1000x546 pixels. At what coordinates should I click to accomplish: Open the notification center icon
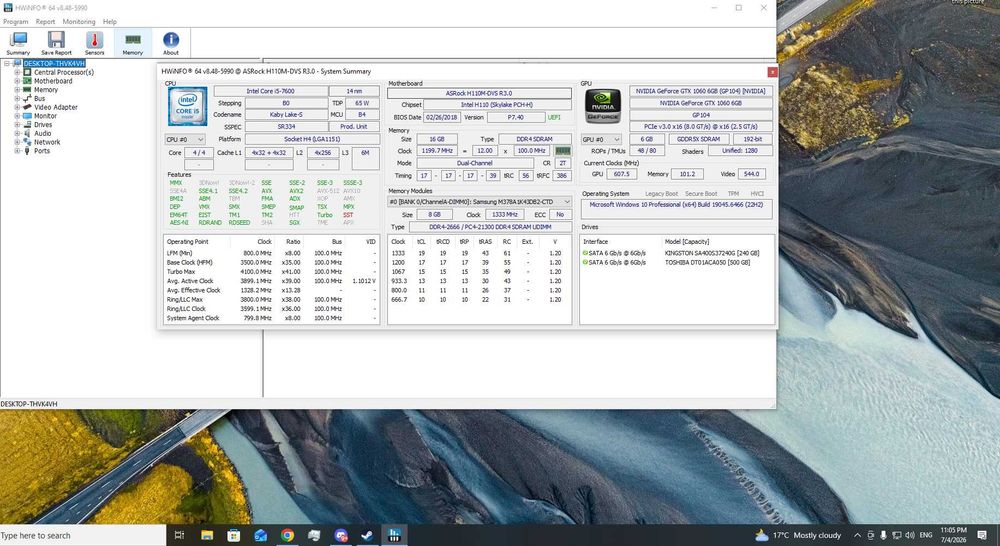(x=983, y=535)
